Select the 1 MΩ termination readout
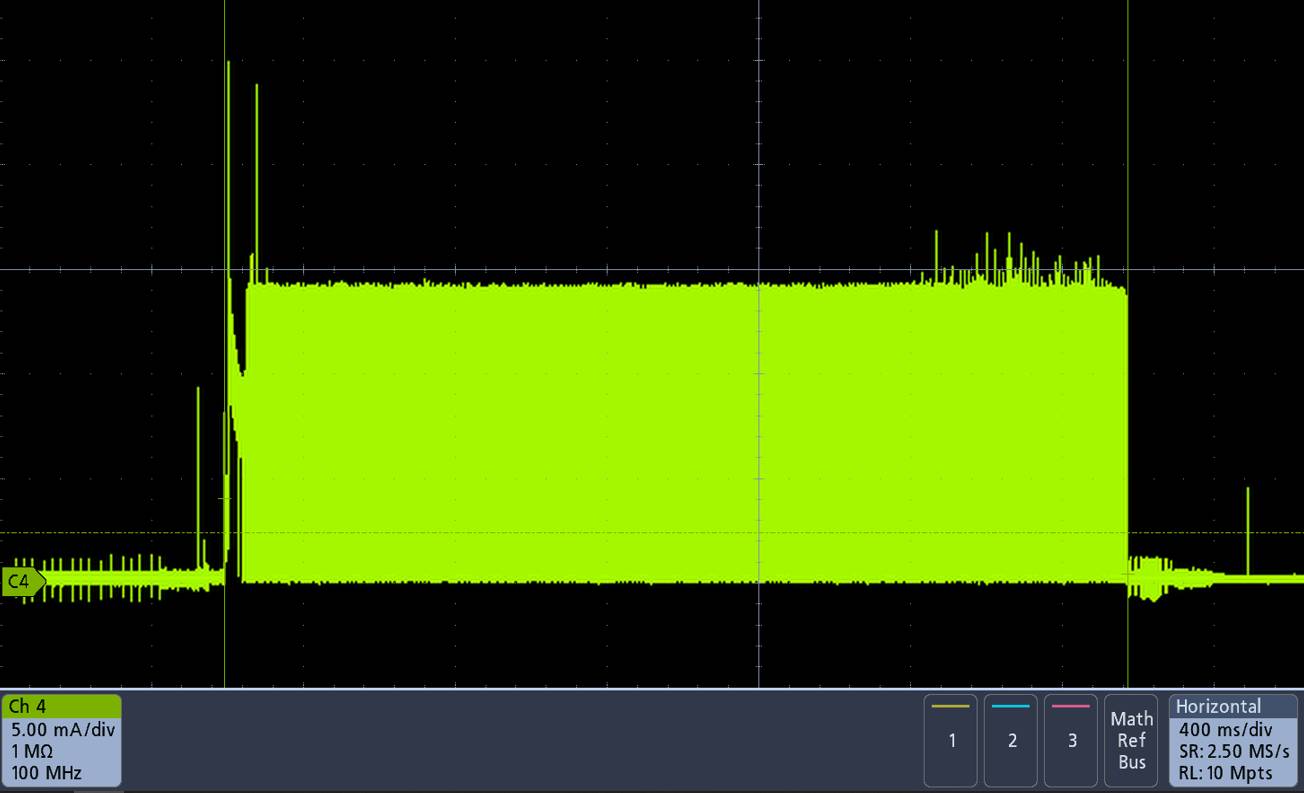Screen dimensions: 1304x793 coord(32,751)
